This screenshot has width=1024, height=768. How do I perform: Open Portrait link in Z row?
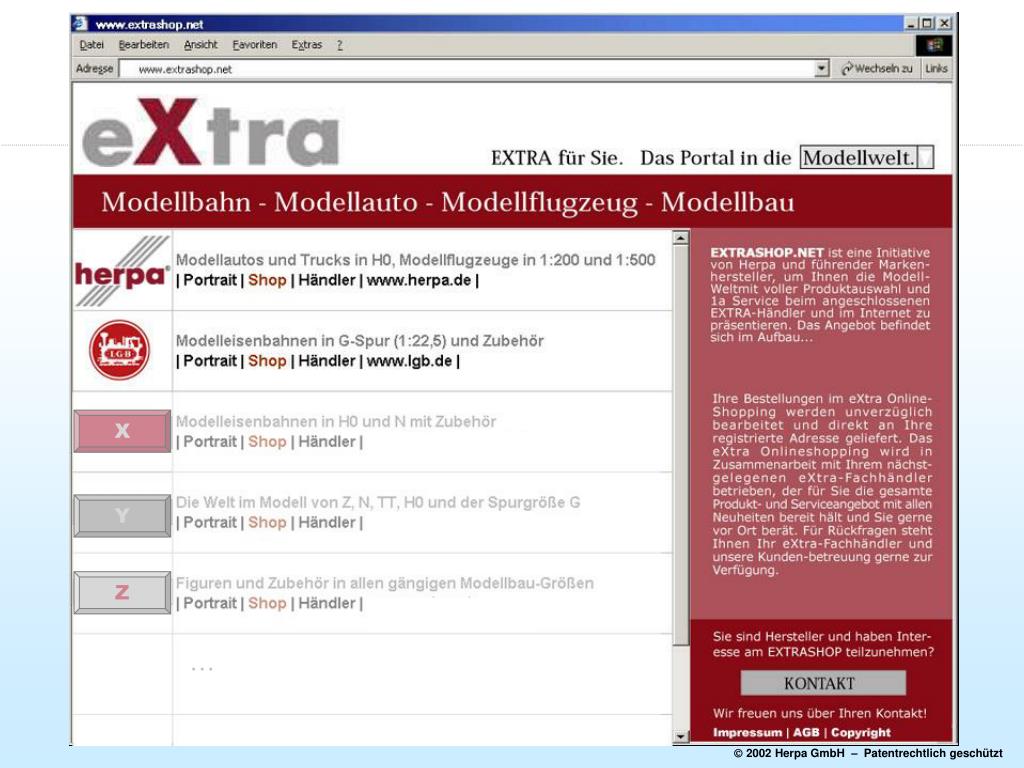[210, 603]
